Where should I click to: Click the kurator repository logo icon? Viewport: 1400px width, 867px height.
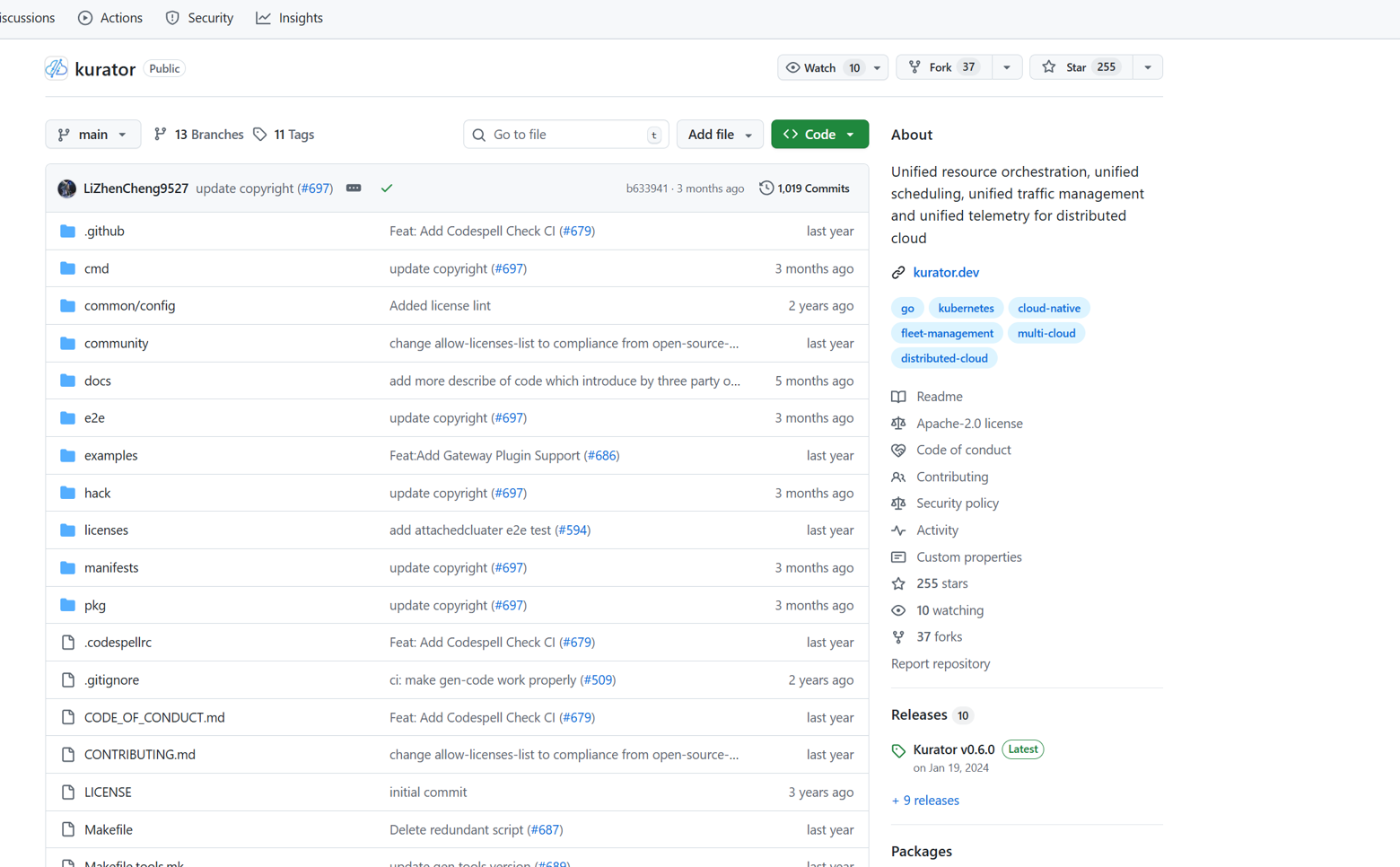(56, 68)
